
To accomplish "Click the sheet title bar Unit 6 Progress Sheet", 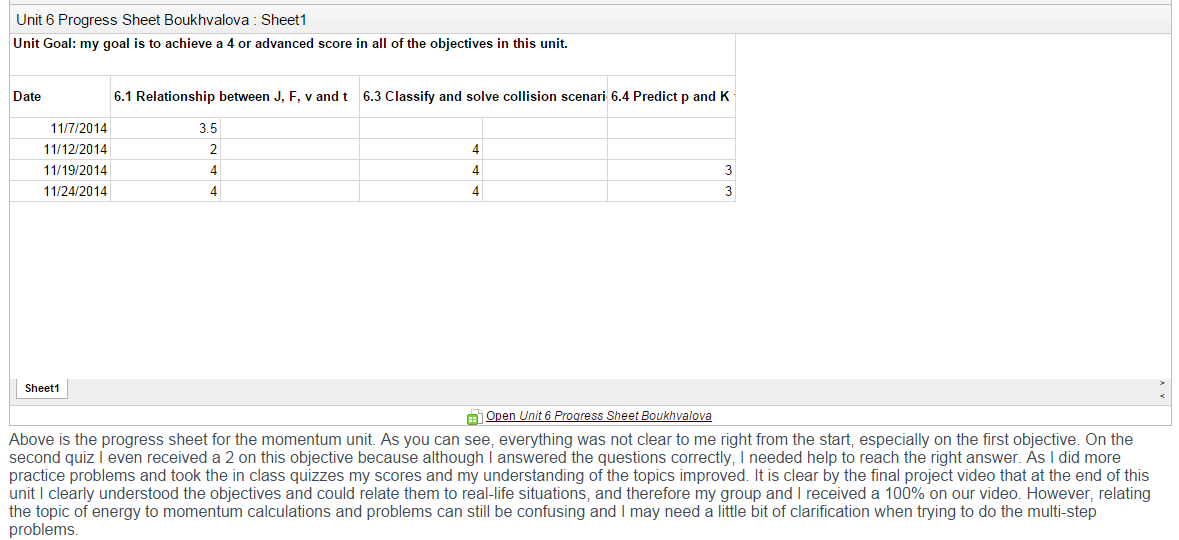I will pos(590,20).
